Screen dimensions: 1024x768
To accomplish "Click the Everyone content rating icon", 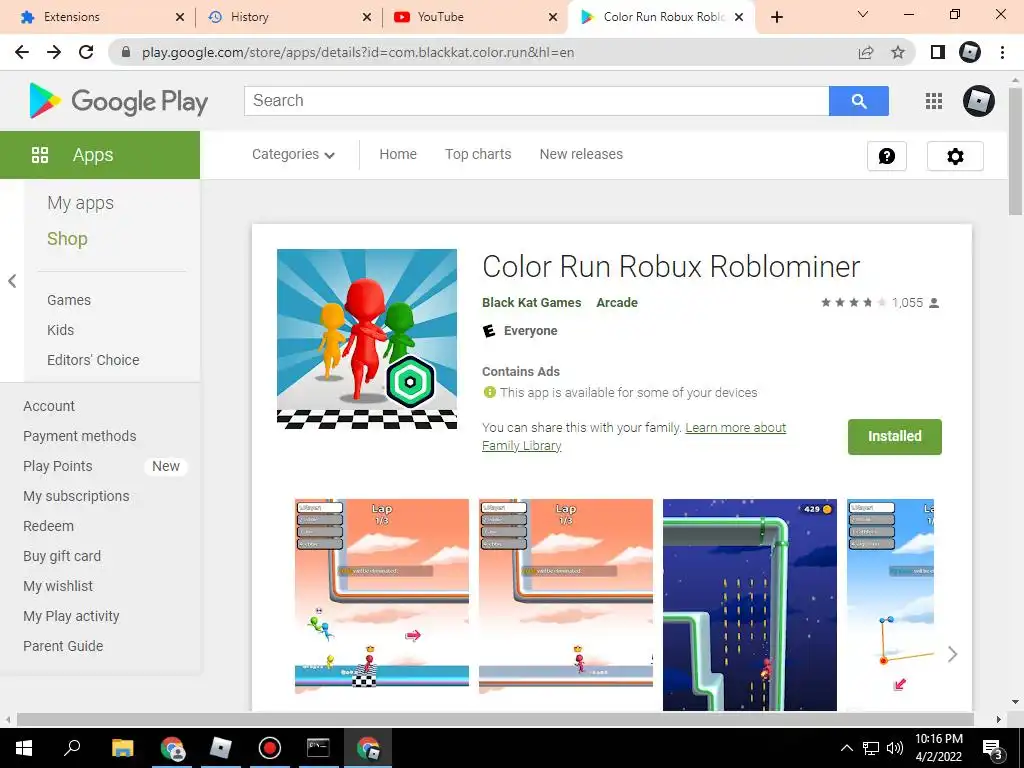I will (x=488, y=331).
